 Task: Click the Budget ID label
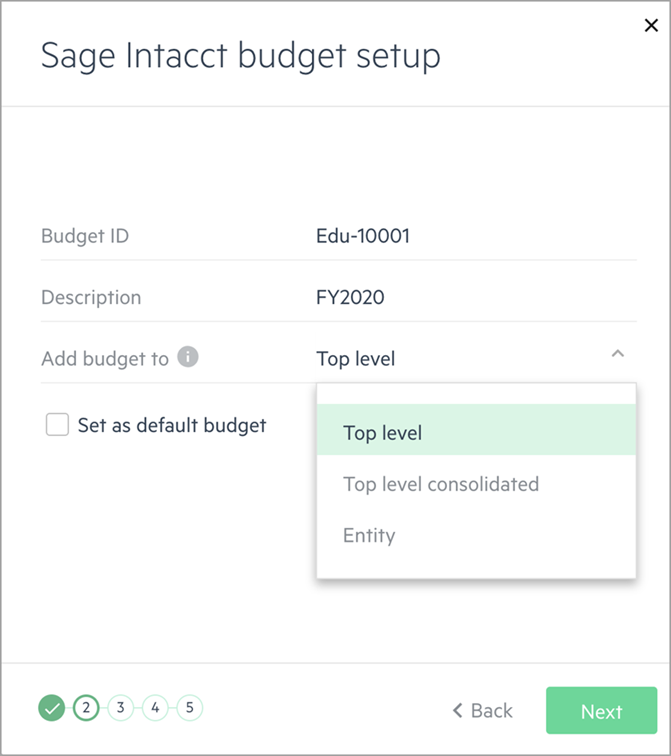pos(85,236)
